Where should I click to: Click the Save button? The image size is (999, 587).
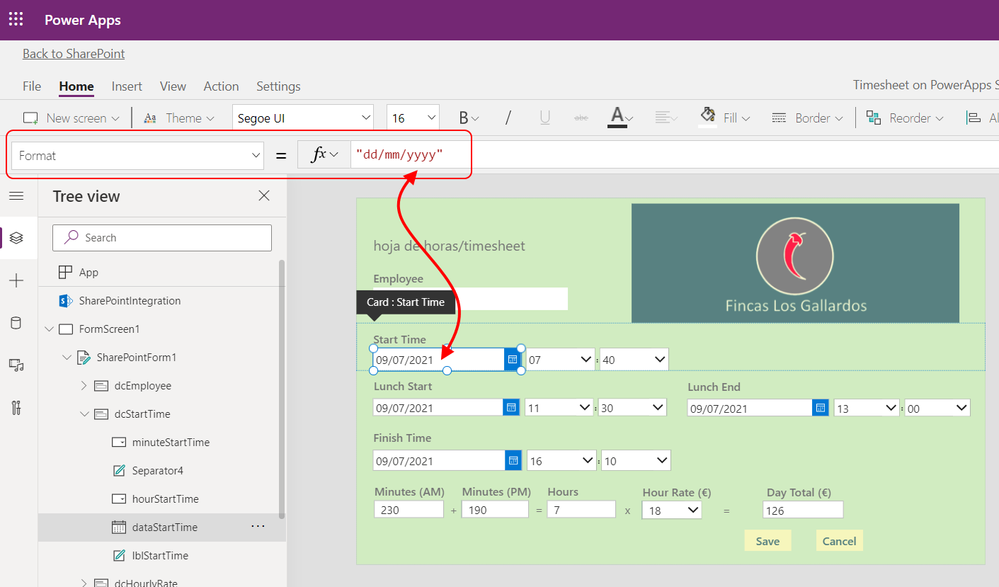pyautogui.click(x=768, y=540)
